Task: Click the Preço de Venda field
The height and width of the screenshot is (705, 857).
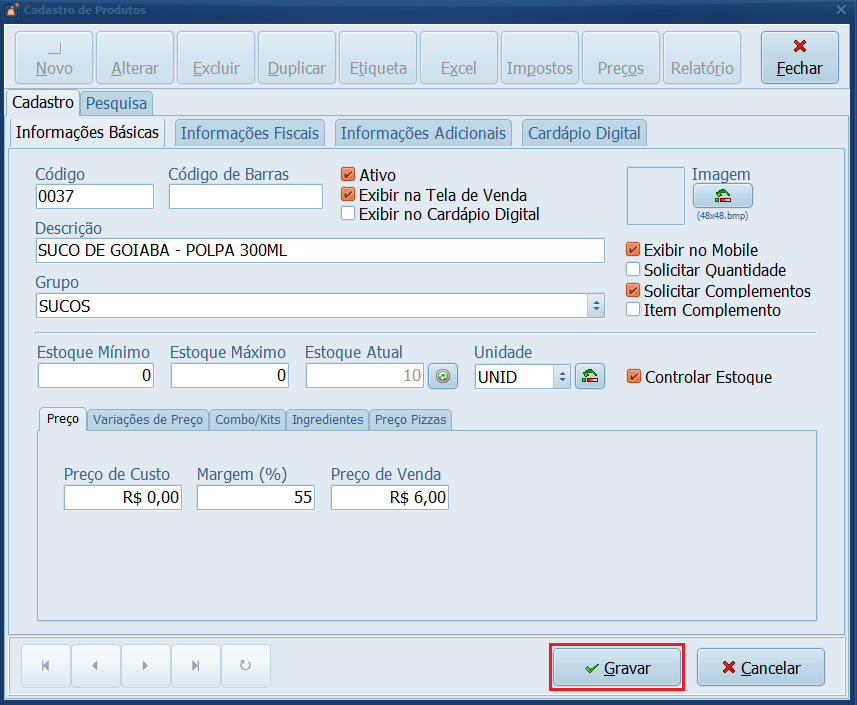Action: point(389,497)
